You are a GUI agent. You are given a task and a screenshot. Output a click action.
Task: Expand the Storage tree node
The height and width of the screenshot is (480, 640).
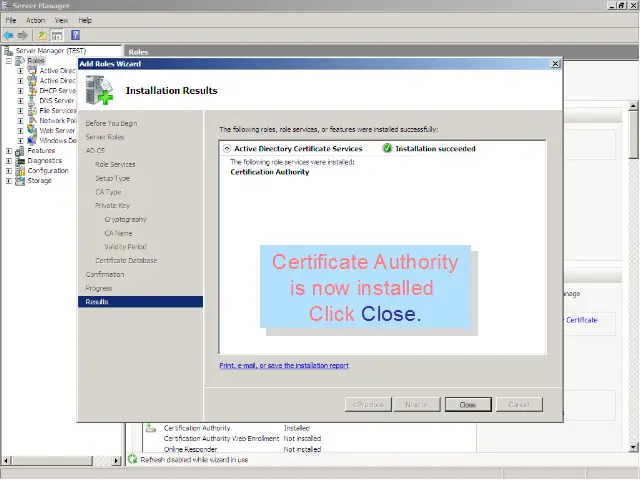tap(9, 181)
